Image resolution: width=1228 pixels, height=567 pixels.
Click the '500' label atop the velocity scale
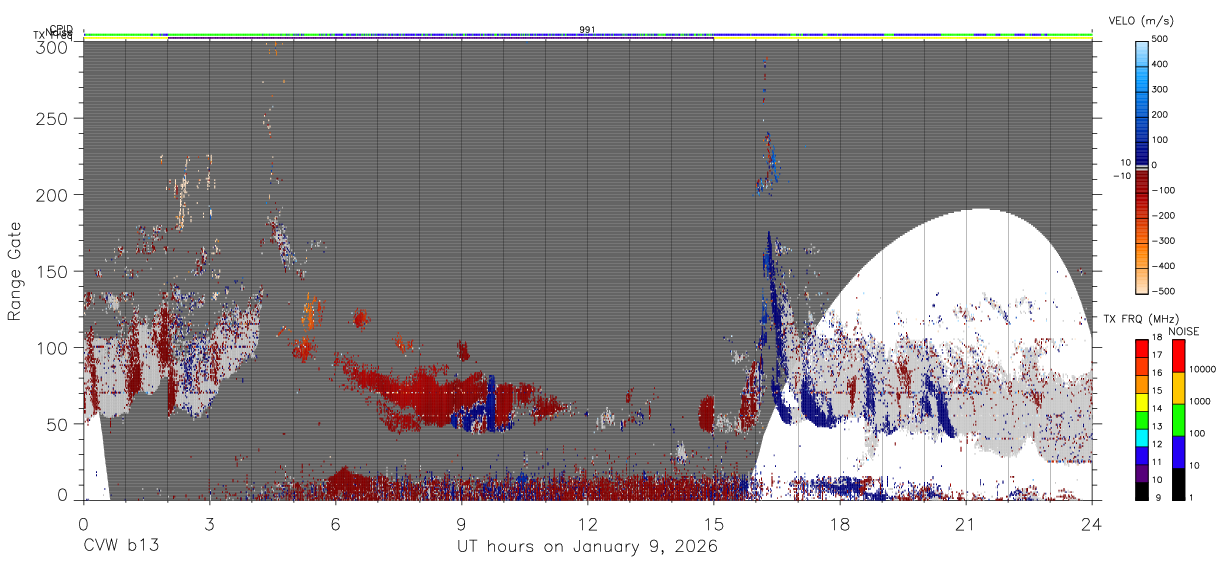1162,39
